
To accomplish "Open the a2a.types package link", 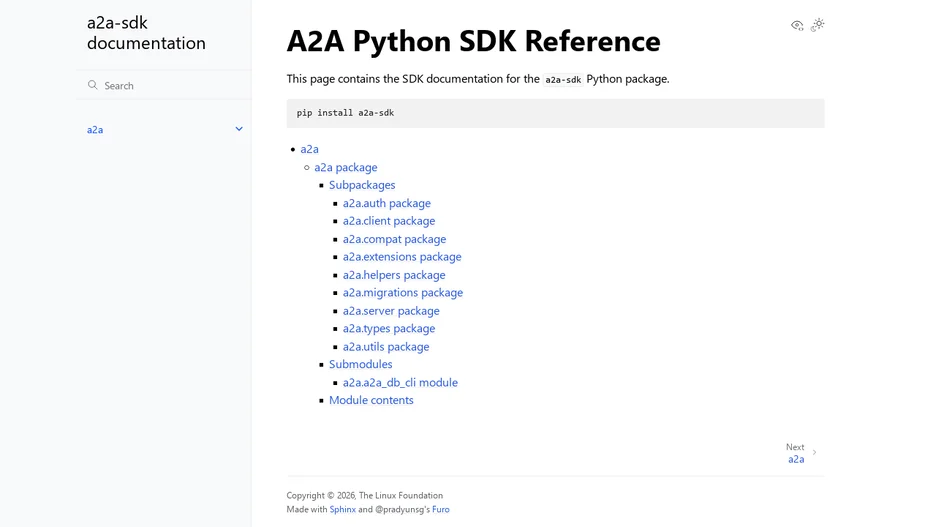I will pyautogui.click(x=389, y=328).
